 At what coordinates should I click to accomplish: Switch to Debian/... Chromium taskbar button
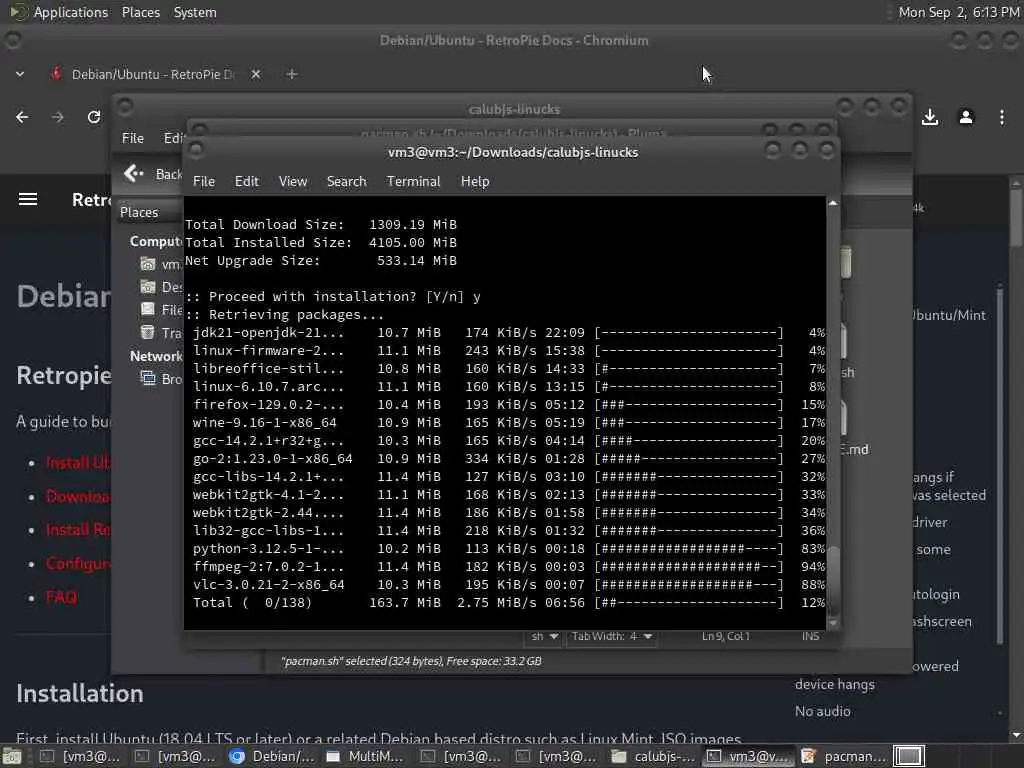pos(272,757)
